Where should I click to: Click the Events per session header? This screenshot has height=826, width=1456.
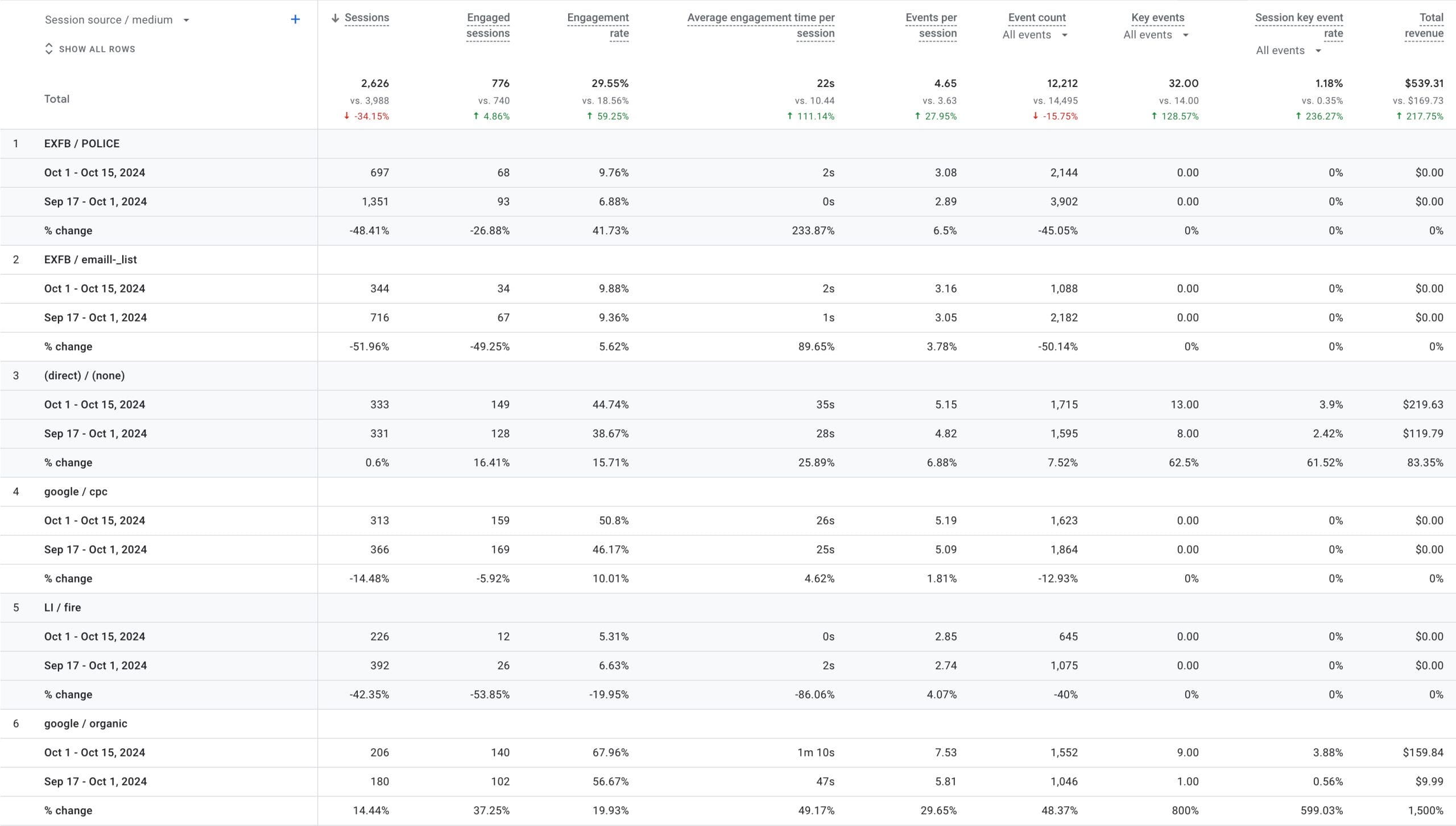point(931,26)
